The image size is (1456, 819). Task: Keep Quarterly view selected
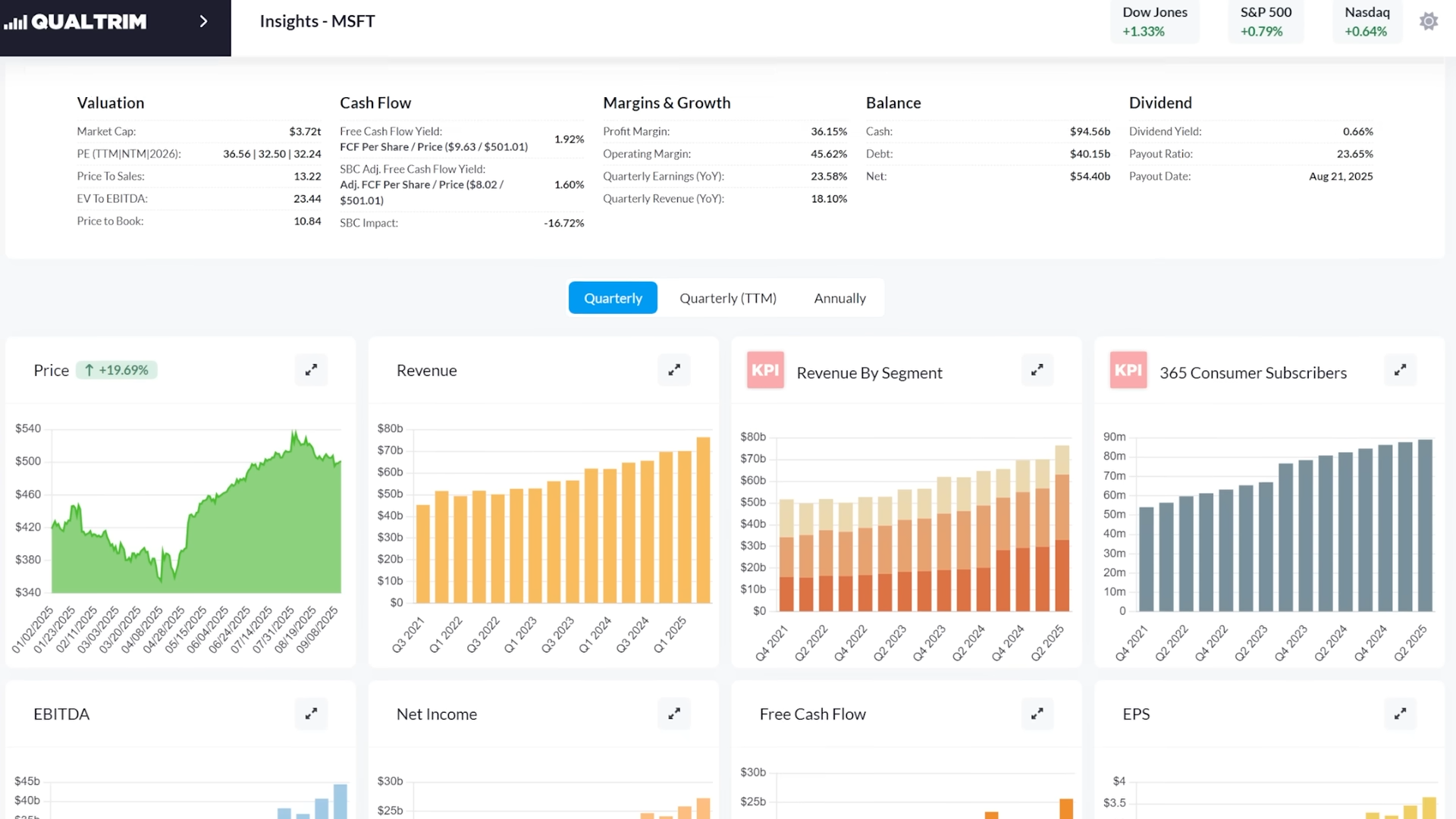pos(612,297)
